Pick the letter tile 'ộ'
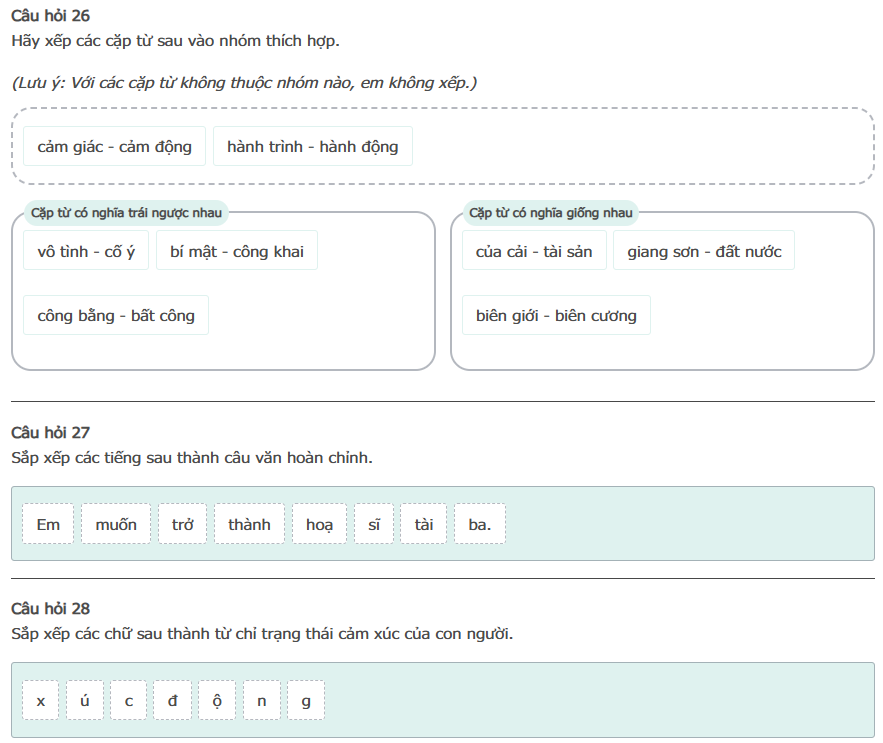The height and width of the screenshot is (743, 883). pos(217,701)
